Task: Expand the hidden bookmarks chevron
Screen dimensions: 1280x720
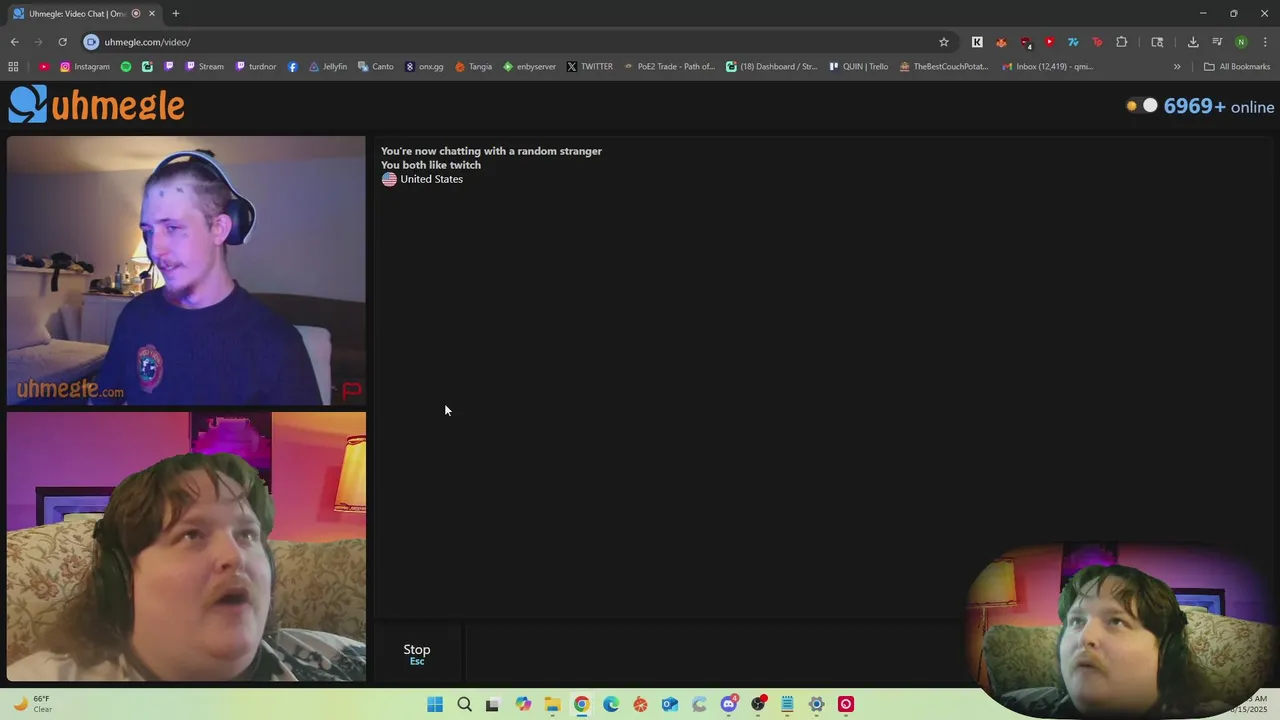Action: (x=1177, y=67)
